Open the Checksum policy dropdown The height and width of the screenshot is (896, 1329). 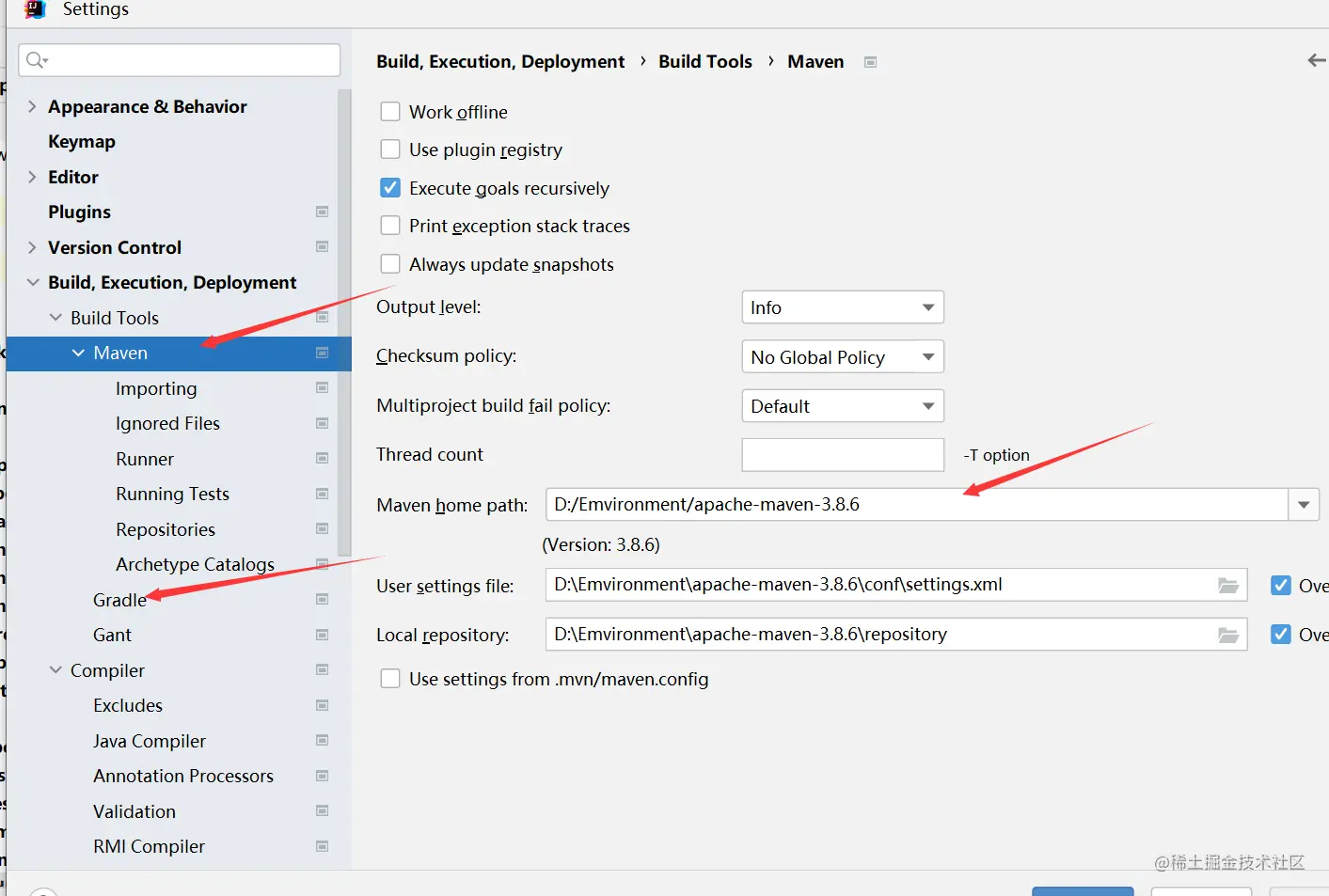tap(843, 357)
